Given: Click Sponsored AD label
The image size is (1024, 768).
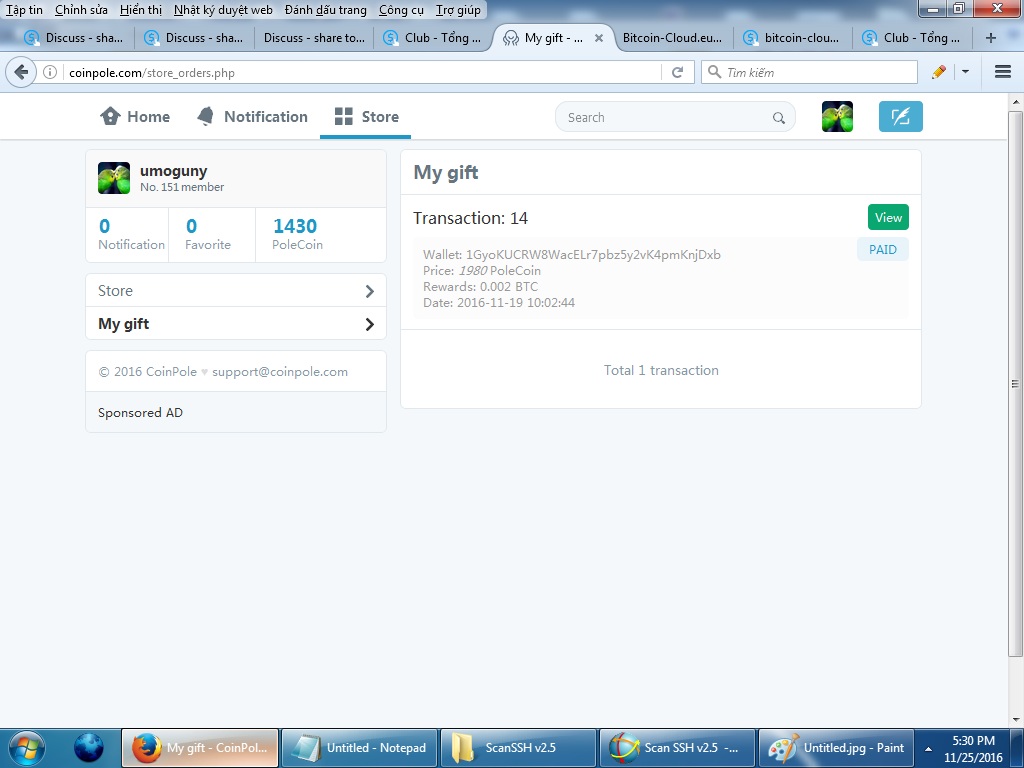Looking at the screenshot, I should [140, 413].
